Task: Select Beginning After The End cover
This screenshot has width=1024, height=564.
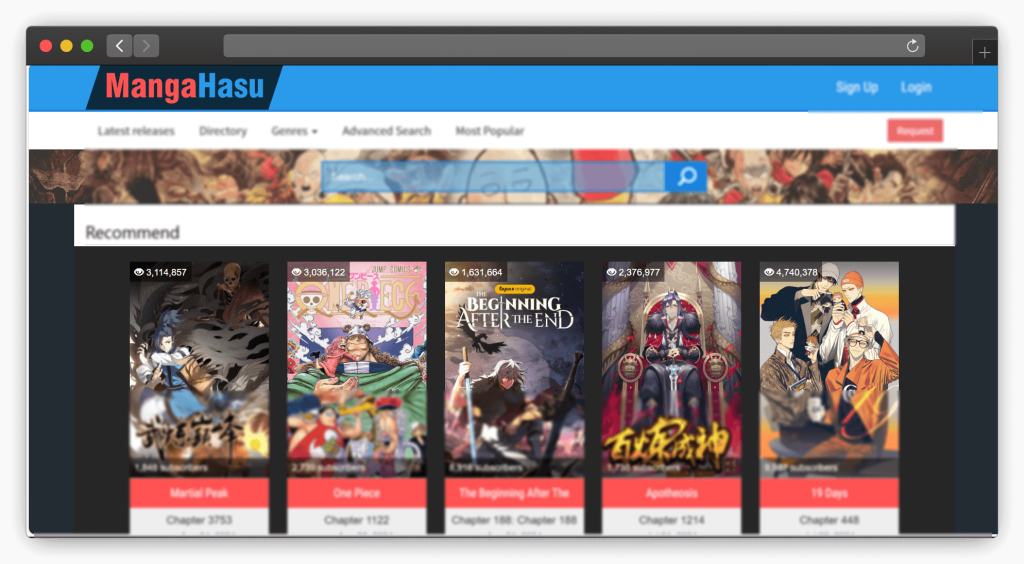Action: coord(514,369)
